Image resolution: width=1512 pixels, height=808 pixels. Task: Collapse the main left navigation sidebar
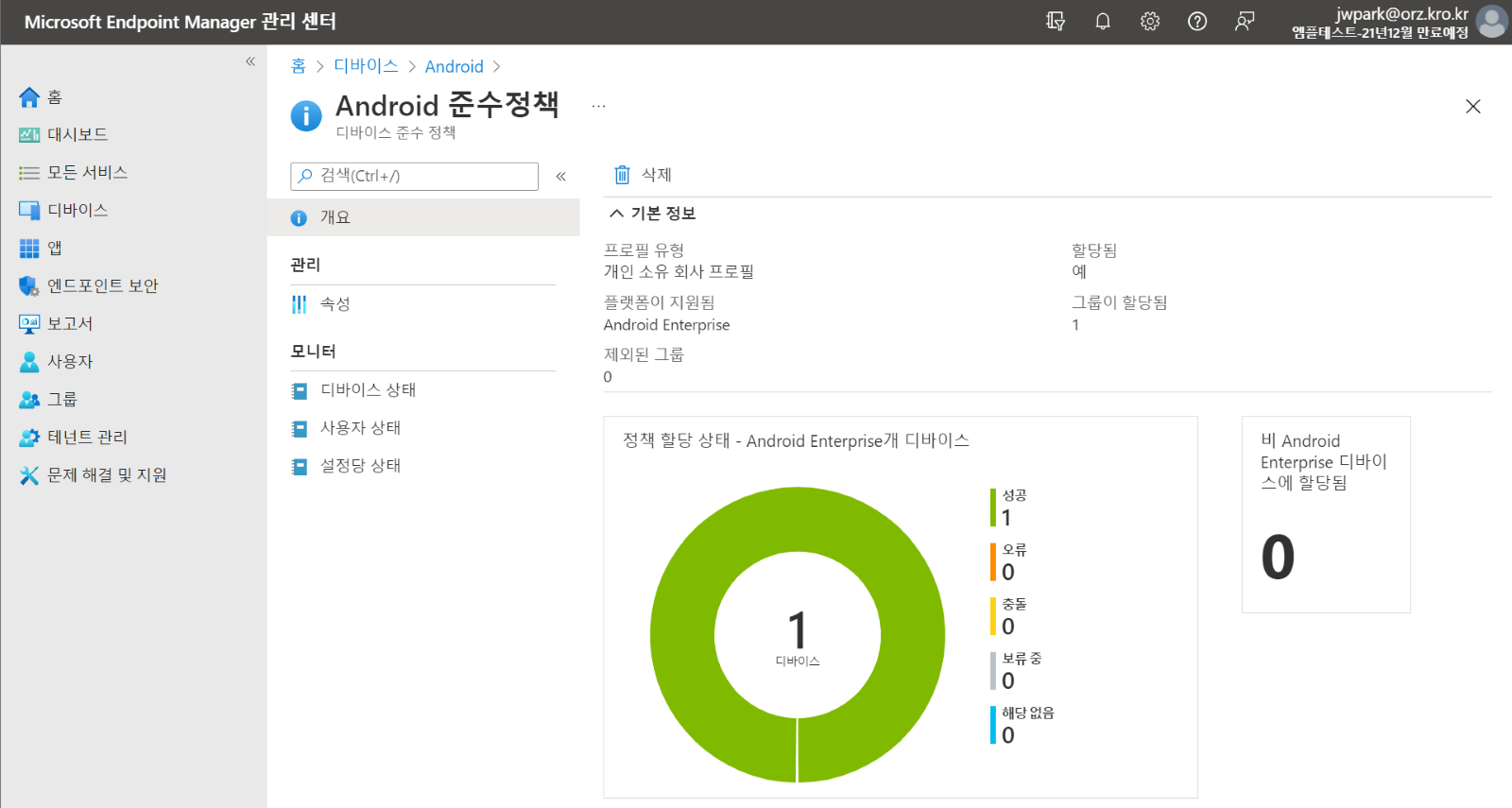250,61
